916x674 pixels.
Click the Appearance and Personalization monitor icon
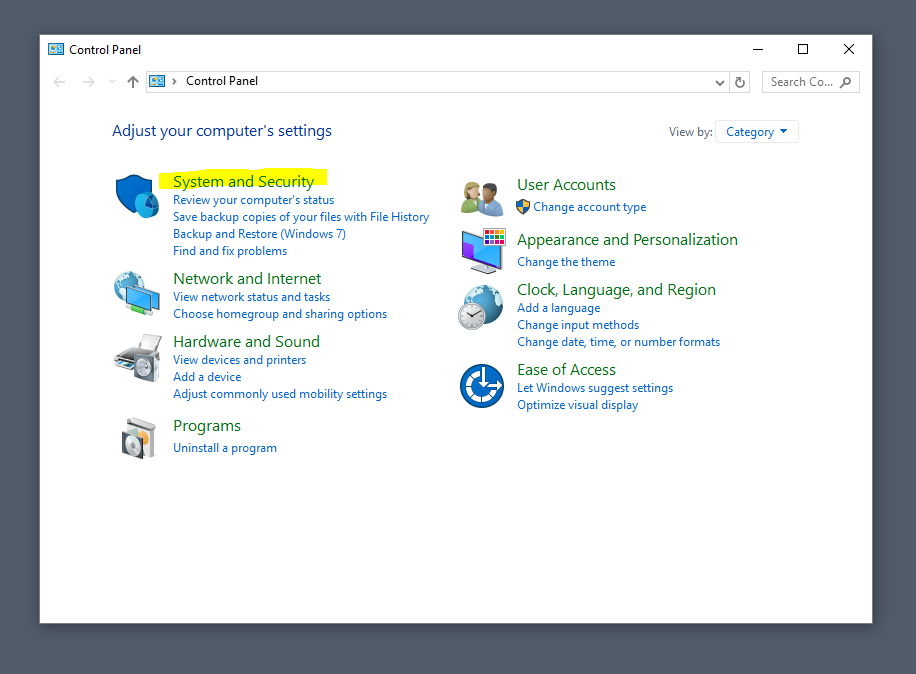[x=483, y=251]
